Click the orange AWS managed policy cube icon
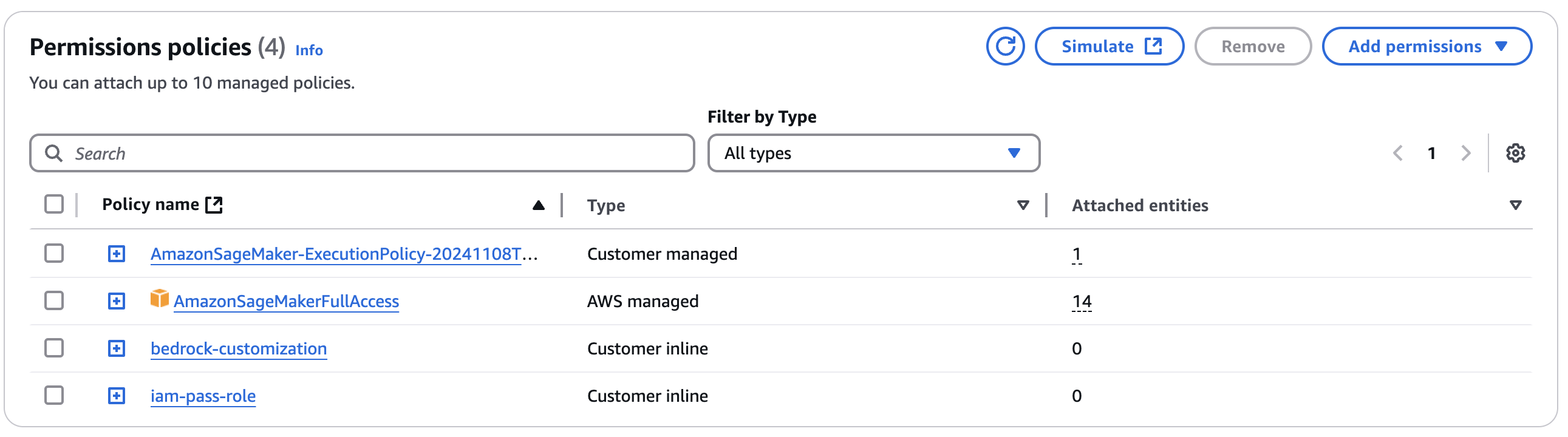Viewport: 1568px width, 437px height. 160,299
